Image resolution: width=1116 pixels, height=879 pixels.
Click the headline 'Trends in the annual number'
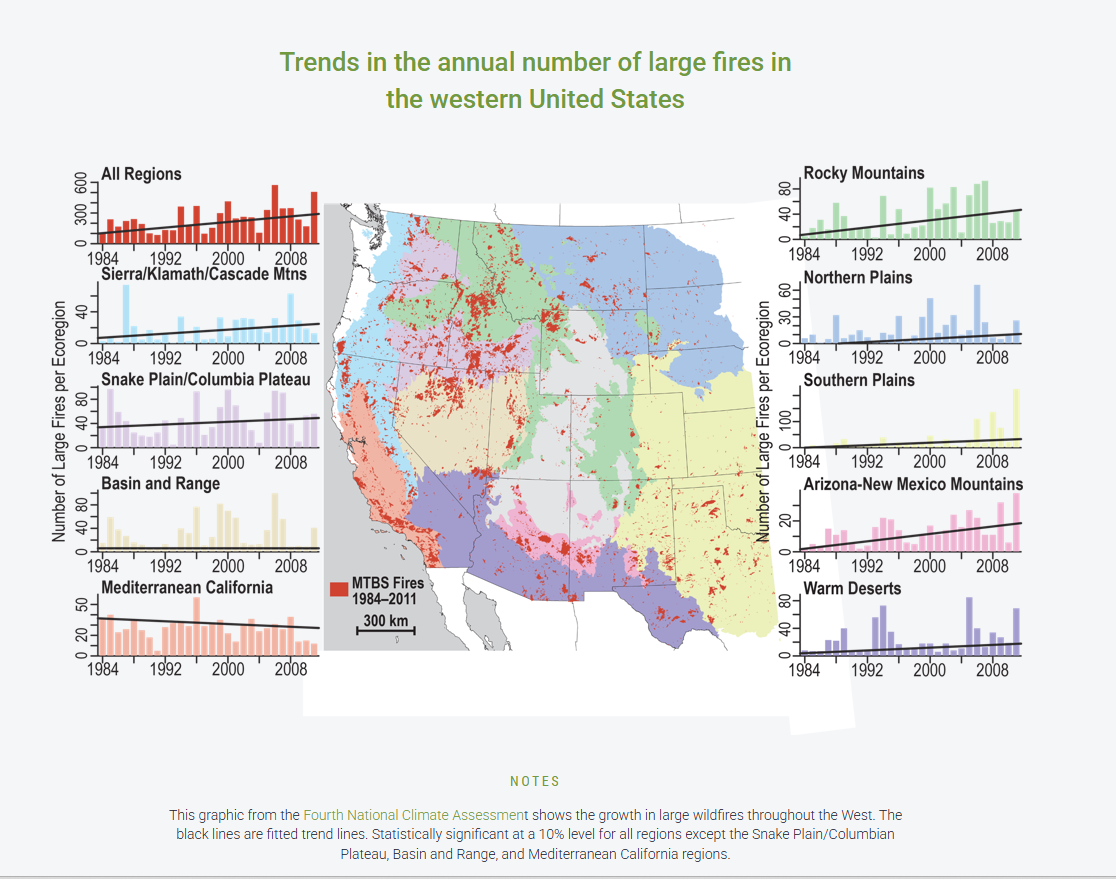[535, 80]
